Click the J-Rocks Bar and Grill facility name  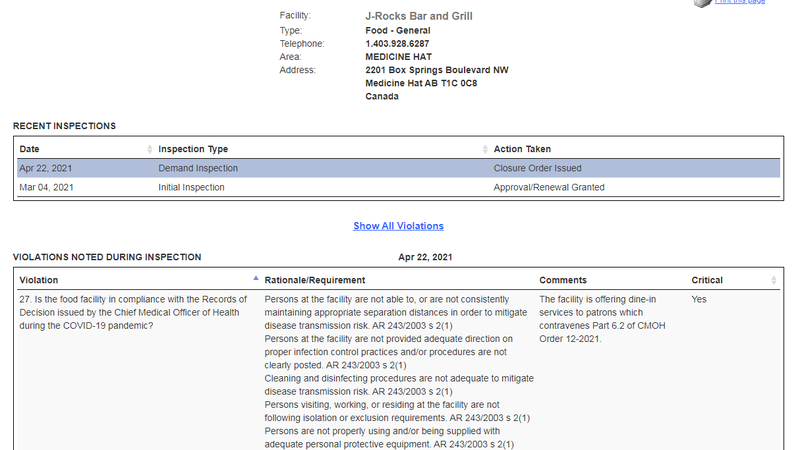click(x=419, y=16)
